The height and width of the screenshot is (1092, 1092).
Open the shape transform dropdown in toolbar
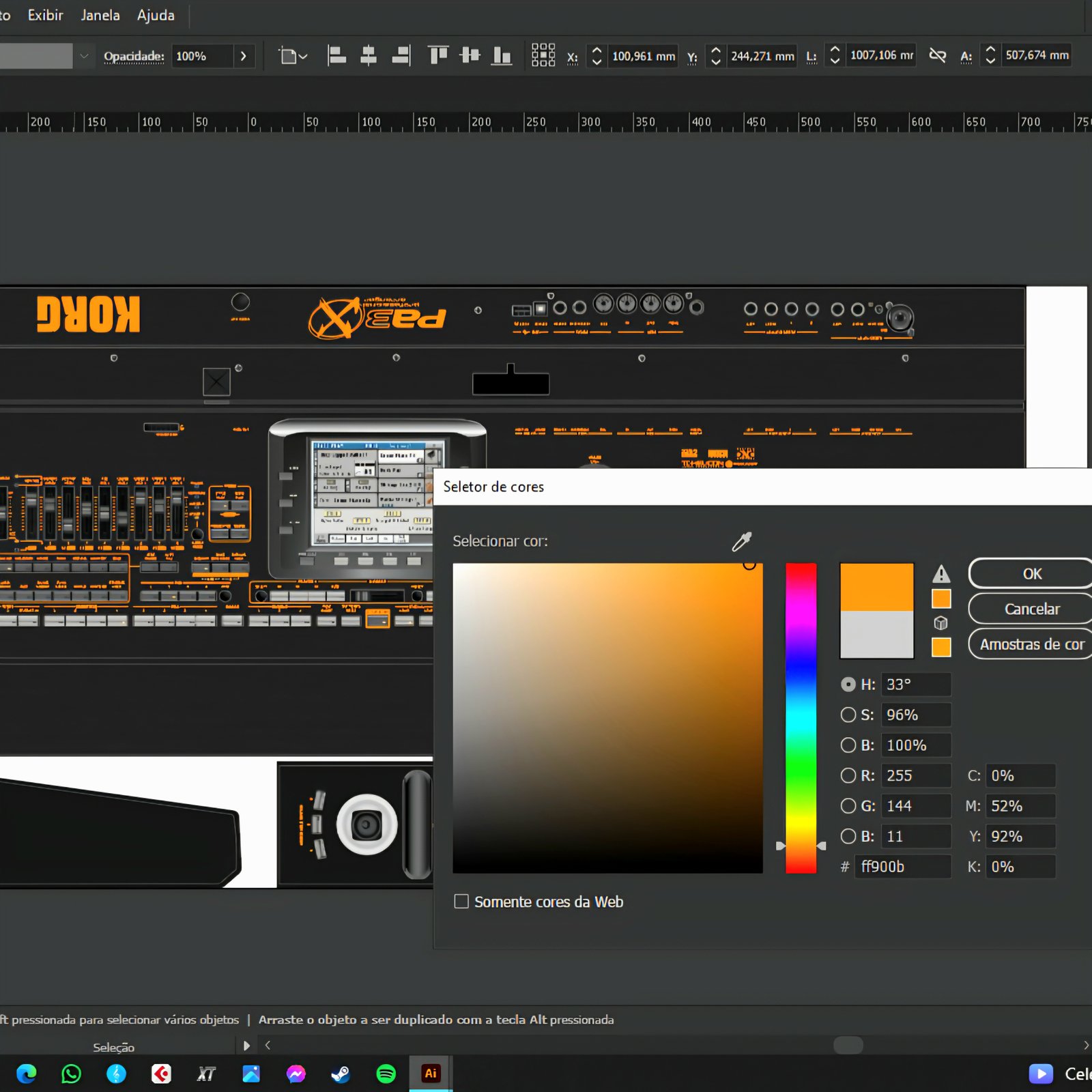coord(294,56)
